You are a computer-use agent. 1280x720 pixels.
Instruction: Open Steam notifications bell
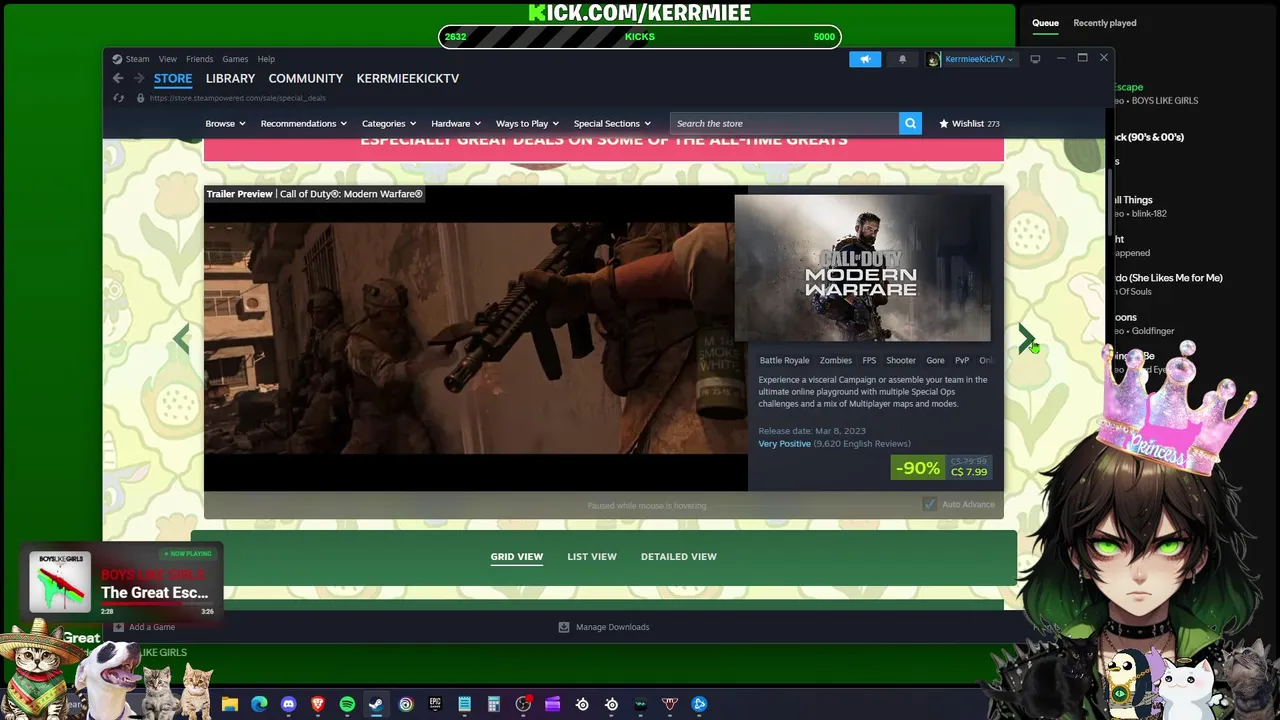(x=902, y=59)
